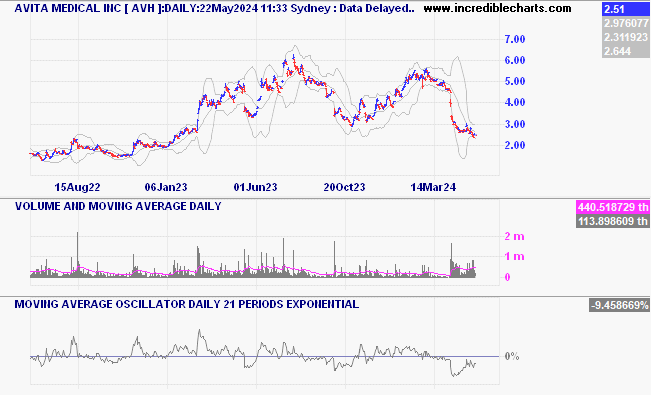Viewport: 651px width, 395px height.
Task: Click the 113.898609 th volume value
Action: coord(613,221)
